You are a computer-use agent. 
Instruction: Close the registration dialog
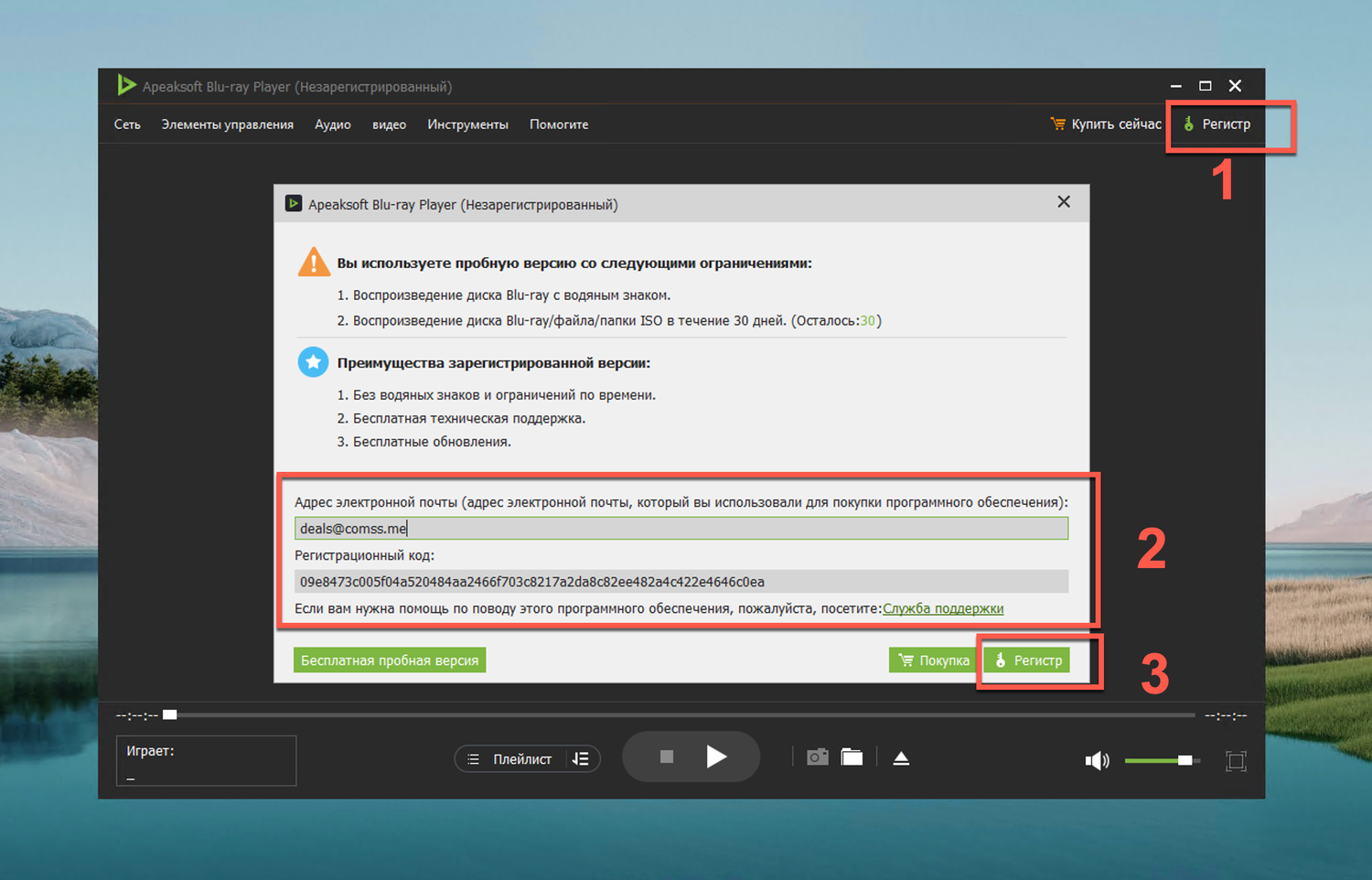tap(1064, 202)
